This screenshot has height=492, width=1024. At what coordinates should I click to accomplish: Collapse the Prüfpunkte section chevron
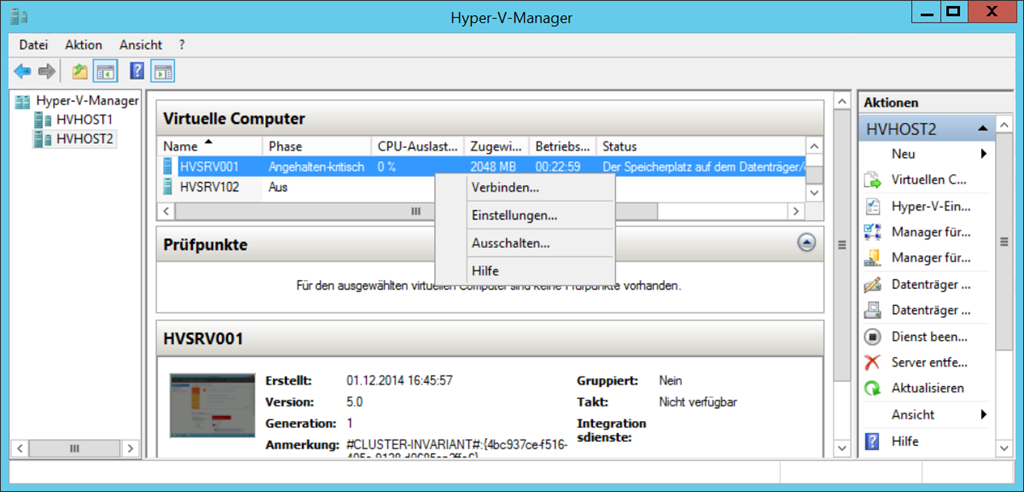pos(807,243)
